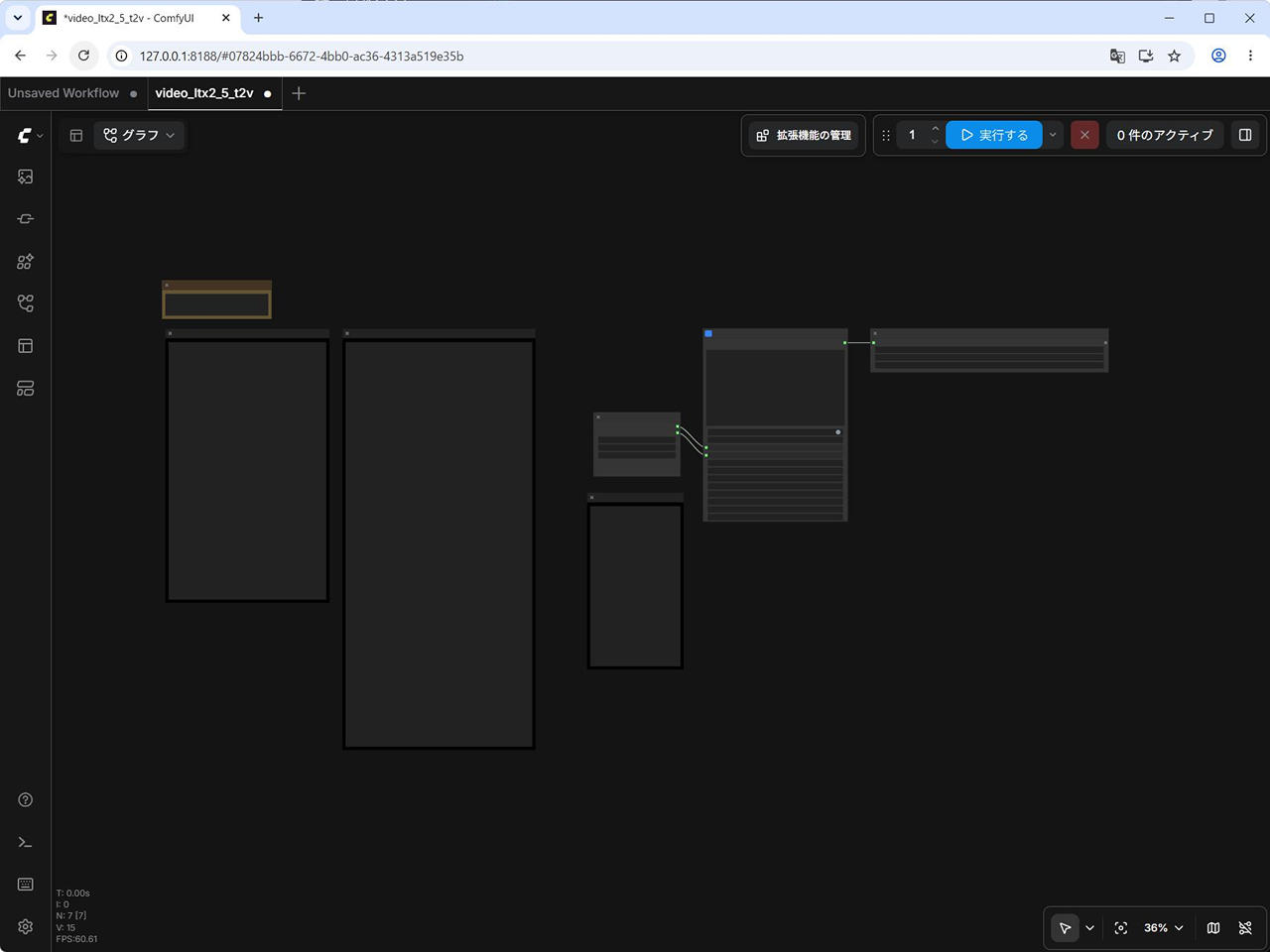Select the video_ltx2_5_t2v workflow tab
This screenshot has width=1270, height=952.
[x=204, y=93]
